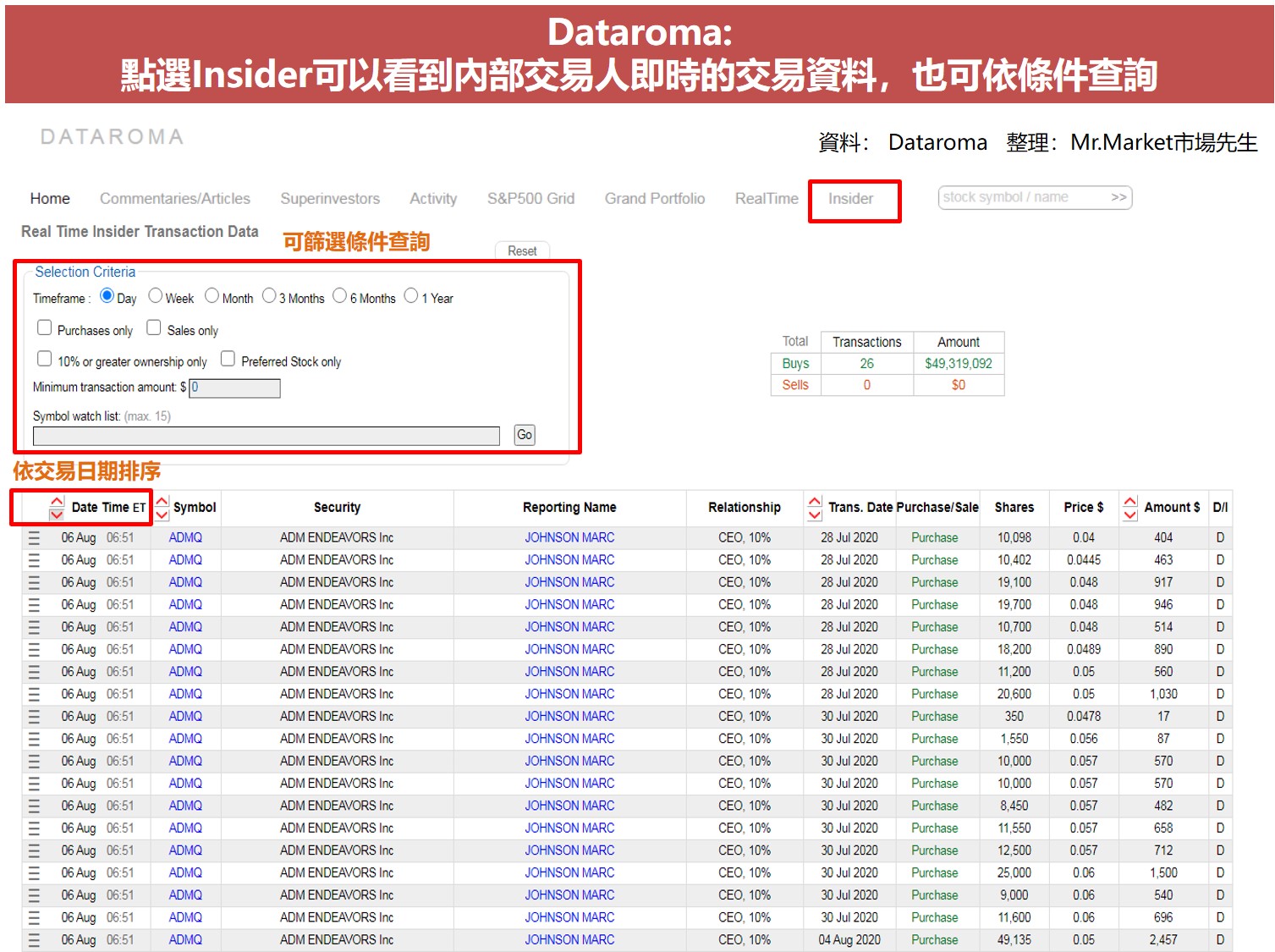Image resolution: width=1275 pixels, height=952 pixels.
Task: Sort Symbol column ascending with up arrow
Action: tap(162, 501)
